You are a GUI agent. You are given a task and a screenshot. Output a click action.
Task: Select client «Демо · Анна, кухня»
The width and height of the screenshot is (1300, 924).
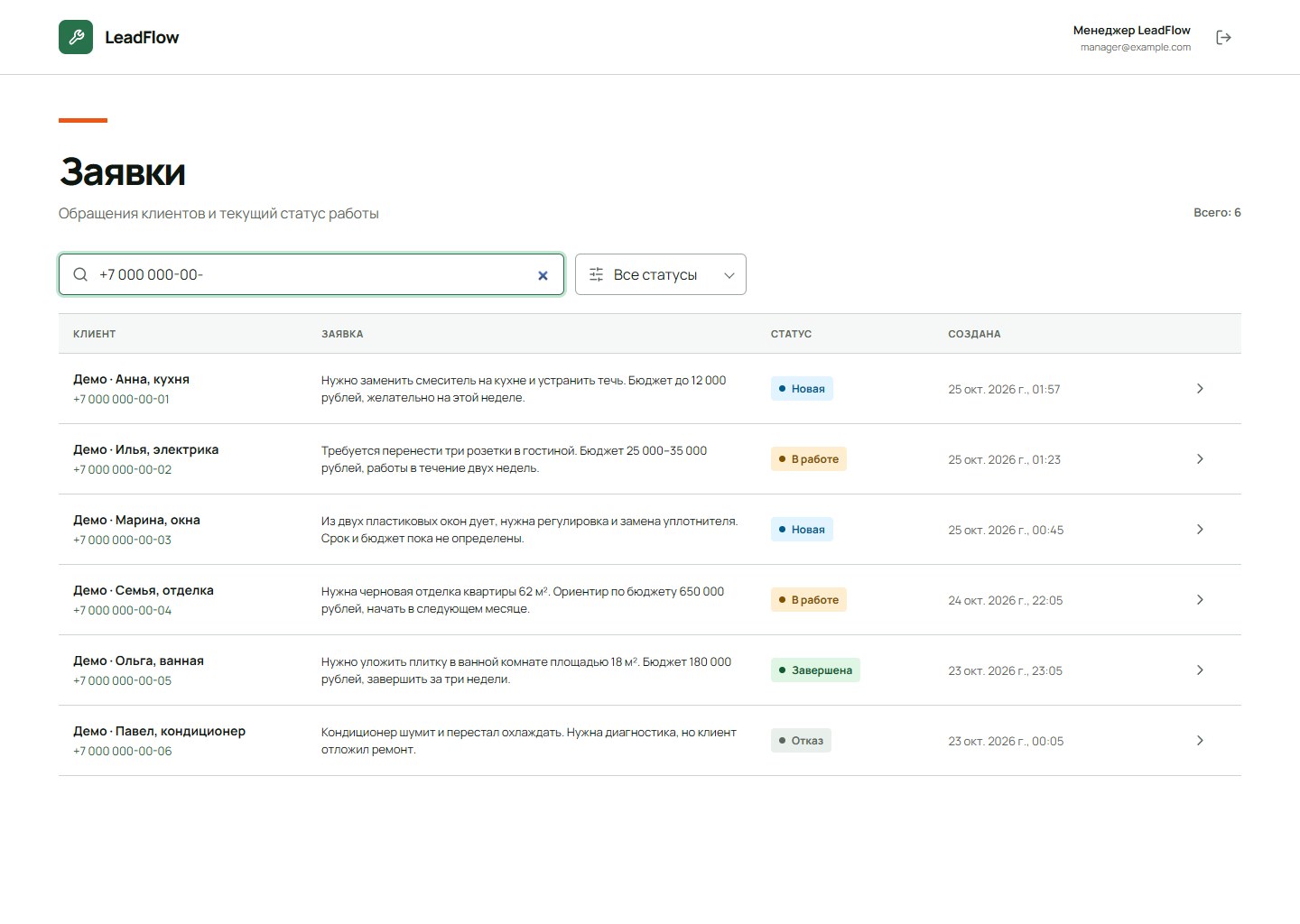click(131, 379)
